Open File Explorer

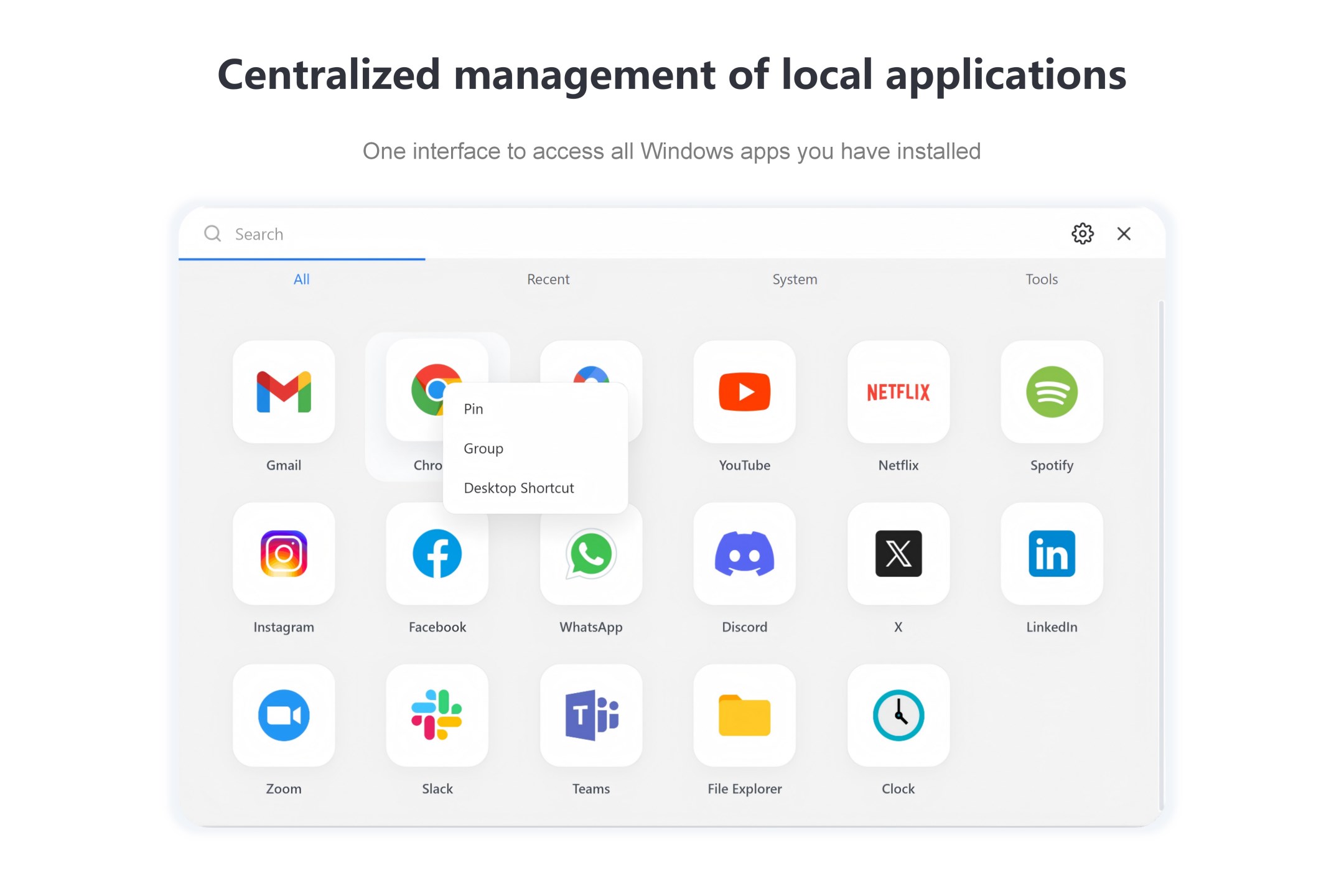[x=744, y=715]
